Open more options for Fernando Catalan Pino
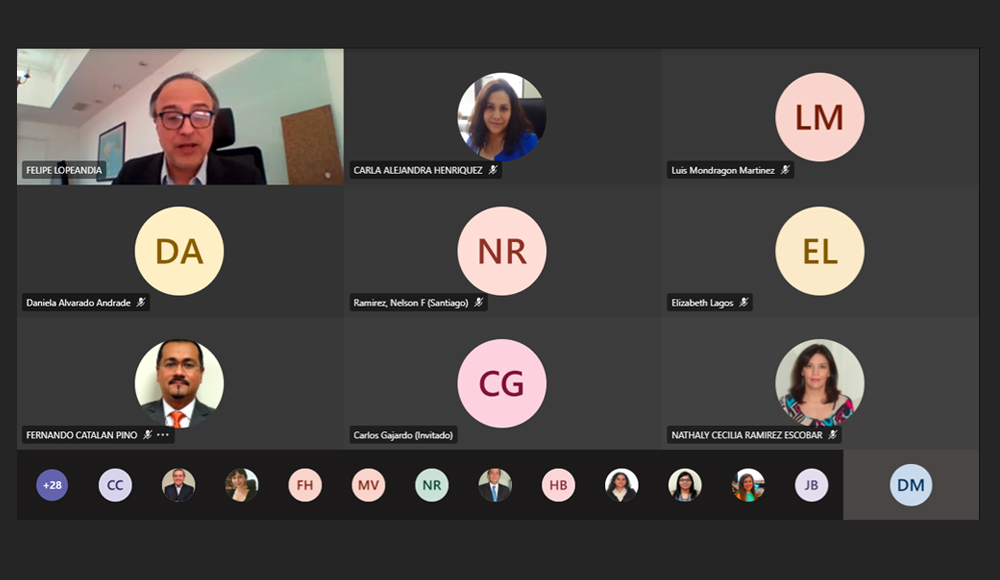The height and width of the screenshot is (580, 1000). [x=163, y=435]
